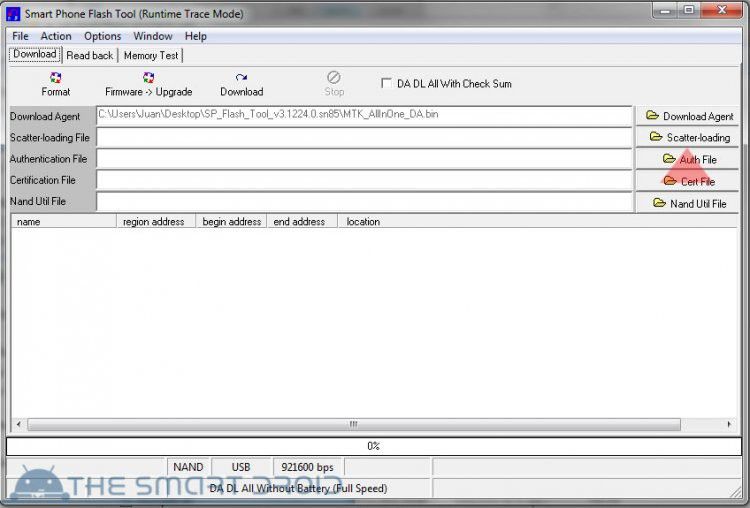Open the Action menu
The height and width of the screenshot is (508, 750).
pos(55,36)
